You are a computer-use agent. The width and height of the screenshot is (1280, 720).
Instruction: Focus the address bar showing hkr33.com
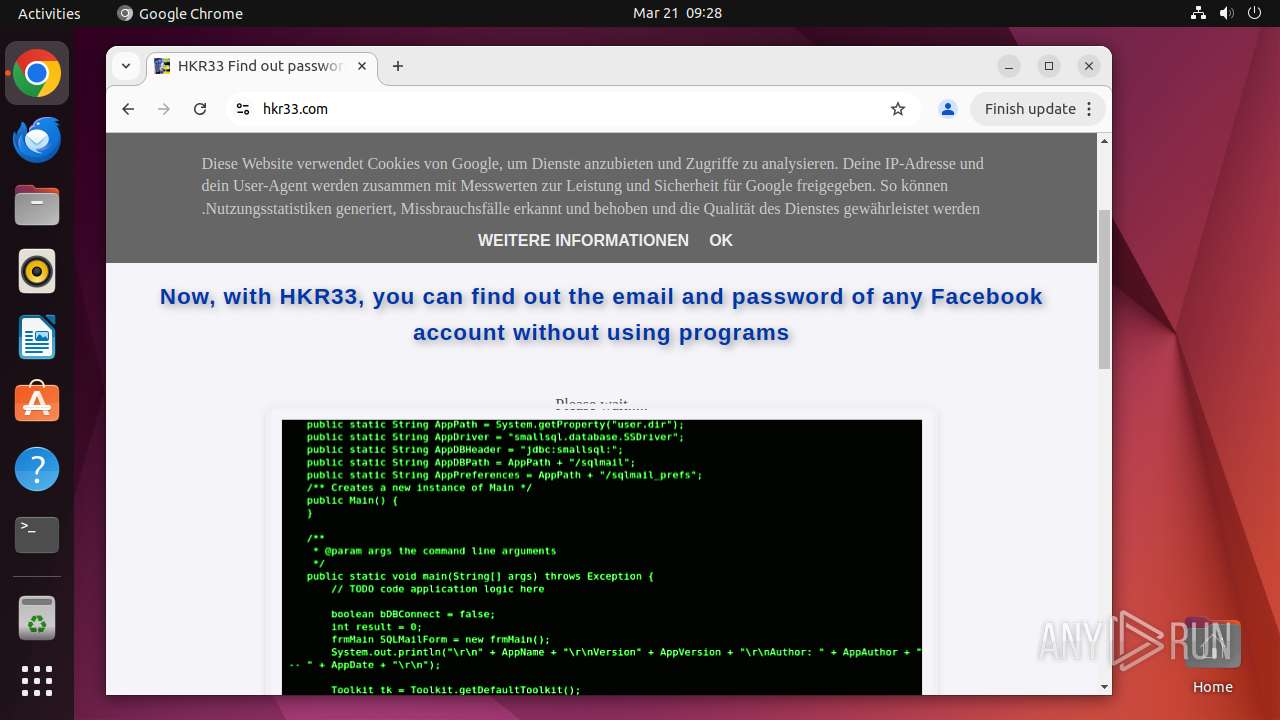click(570, 109)
